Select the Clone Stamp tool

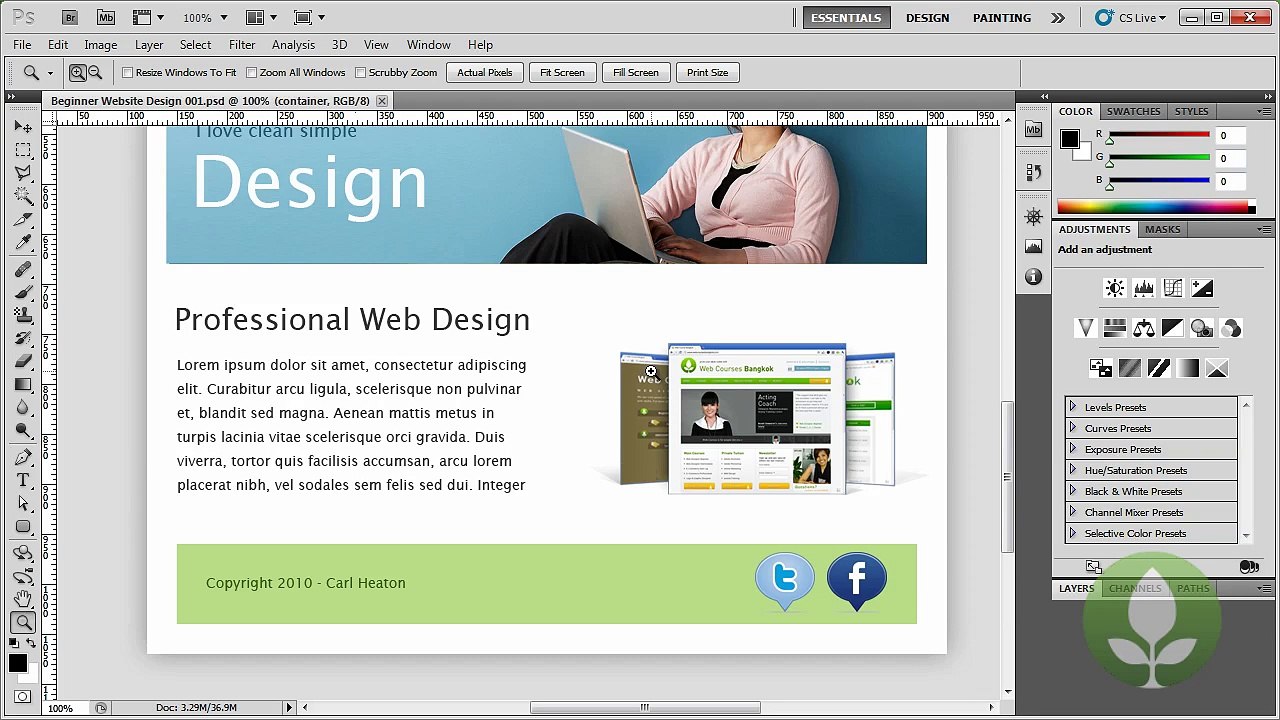pyautogui.click(x=23, y=316)
